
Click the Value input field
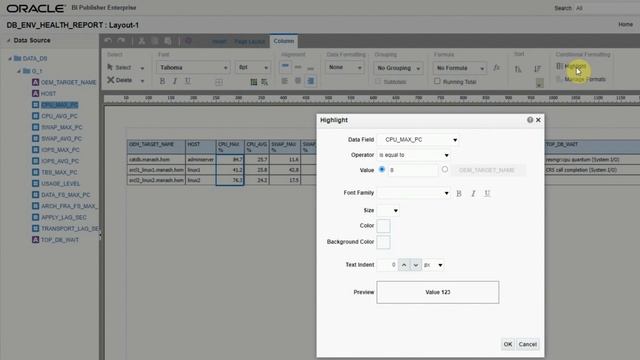click(x=412, y=170)
